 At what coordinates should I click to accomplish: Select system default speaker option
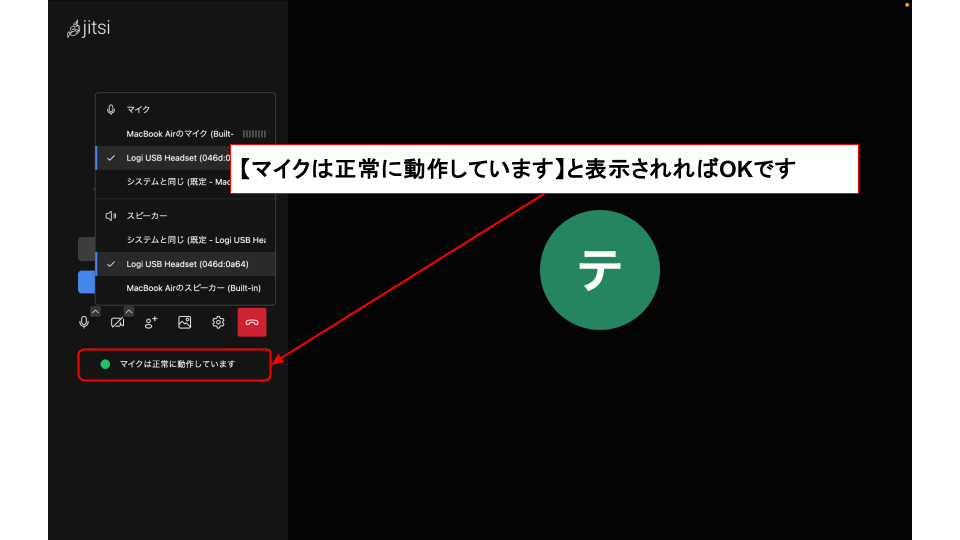point(195,240)
